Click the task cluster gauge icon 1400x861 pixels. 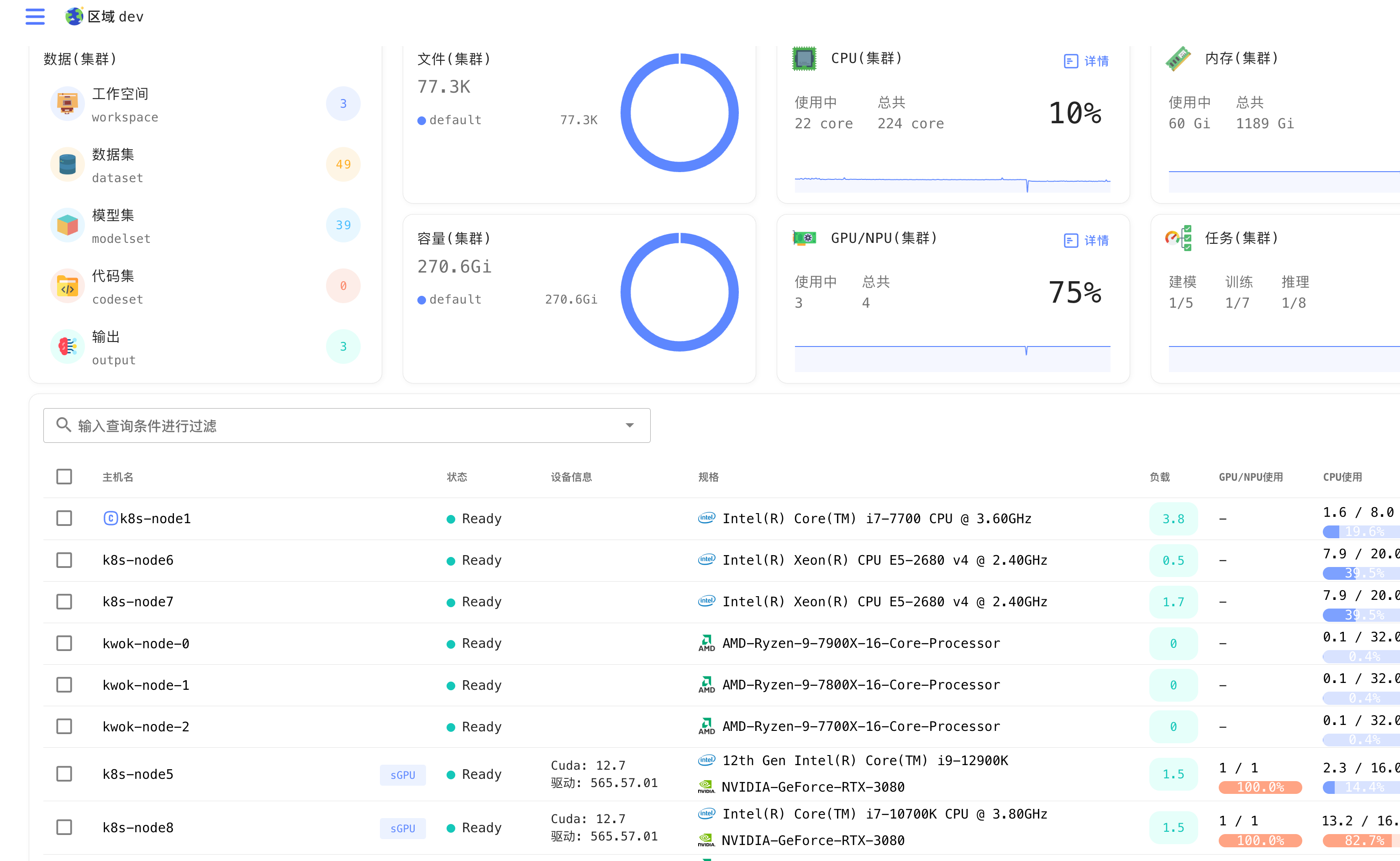pos(1179,237)
